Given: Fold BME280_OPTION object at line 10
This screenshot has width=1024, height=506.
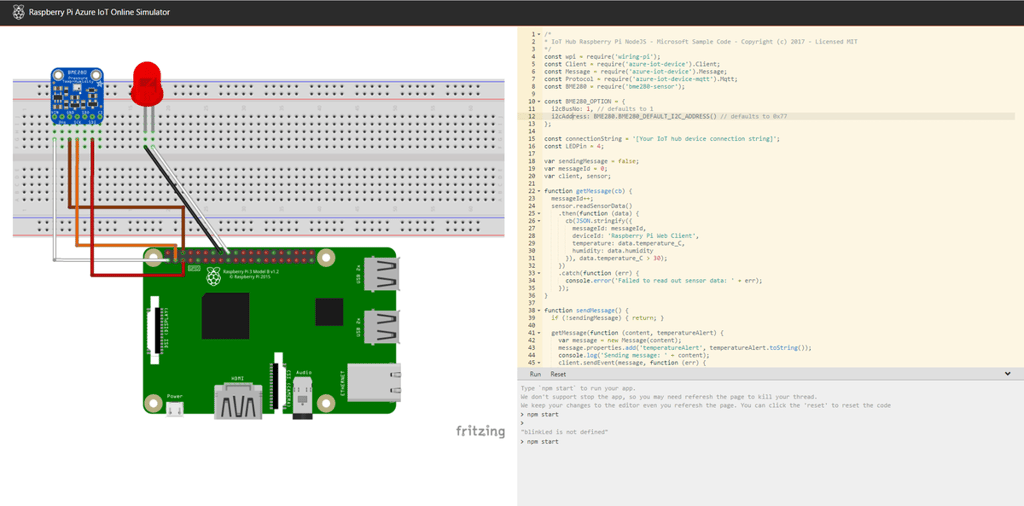Looking at the screenshot, I should tap(539, 101).
